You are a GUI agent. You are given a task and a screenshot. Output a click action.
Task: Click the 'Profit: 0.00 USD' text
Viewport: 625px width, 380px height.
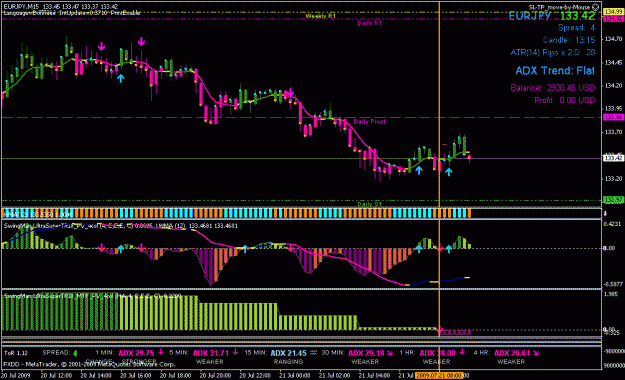pyautogui.click(x=564, y=100)
